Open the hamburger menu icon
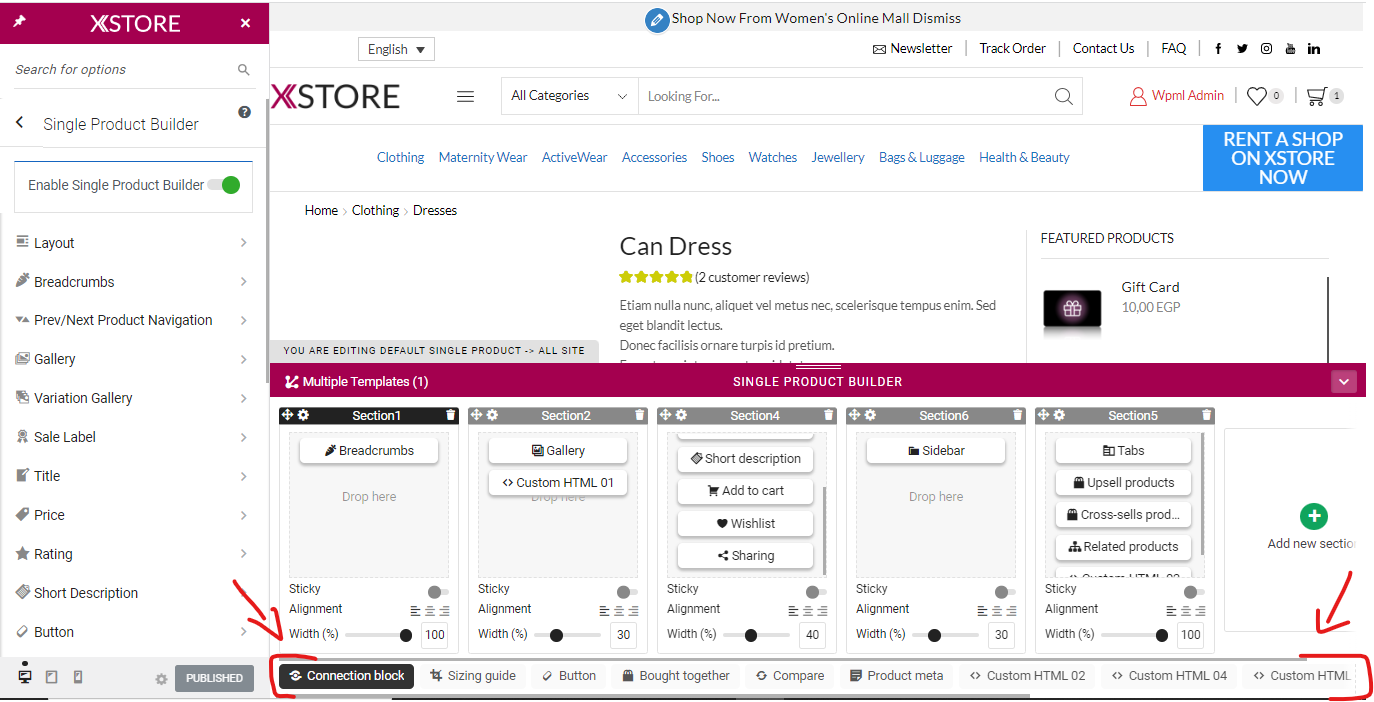Viewport: 1374px width, 702px height. click(465, 96)
